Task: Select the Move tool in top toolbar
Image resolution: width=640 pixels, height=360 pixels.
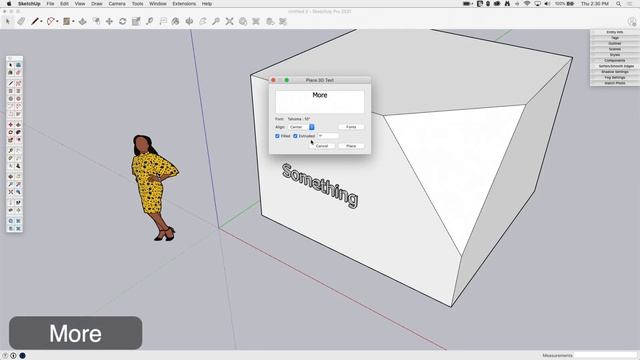Action: (x=109, y=21)
